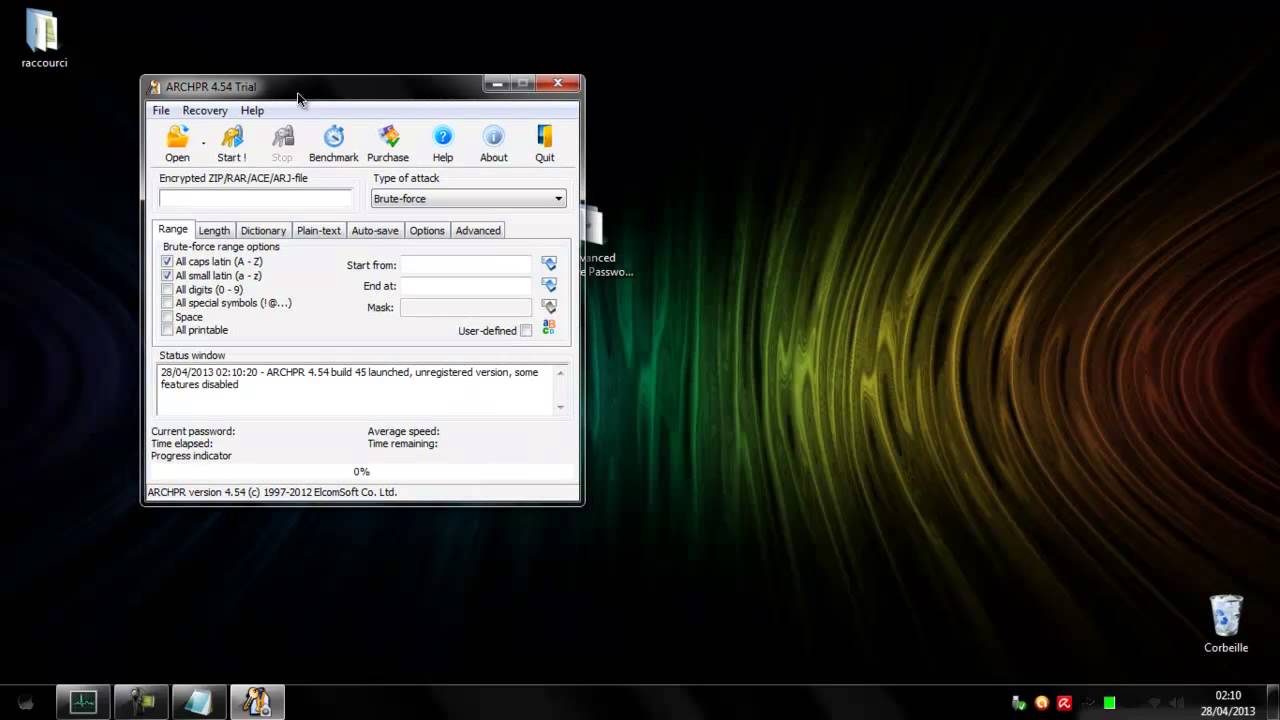1280x720 pixels.
Task: Enable All digits (0 - 9) checkbox
Action: pyautogui.click(x=167, y=290)
